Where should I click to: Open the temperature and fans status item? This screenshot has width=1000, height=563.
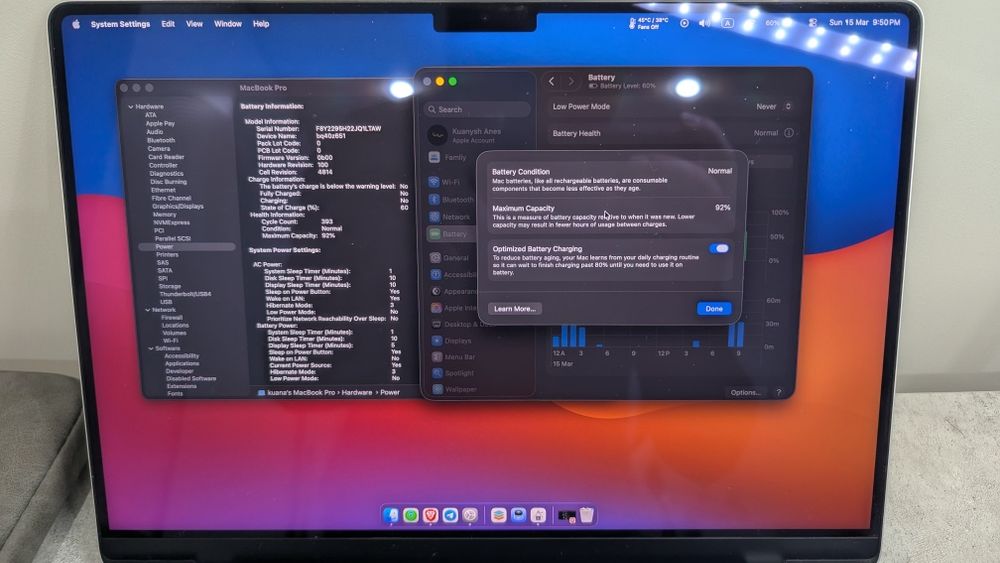[x=649, y=24]
